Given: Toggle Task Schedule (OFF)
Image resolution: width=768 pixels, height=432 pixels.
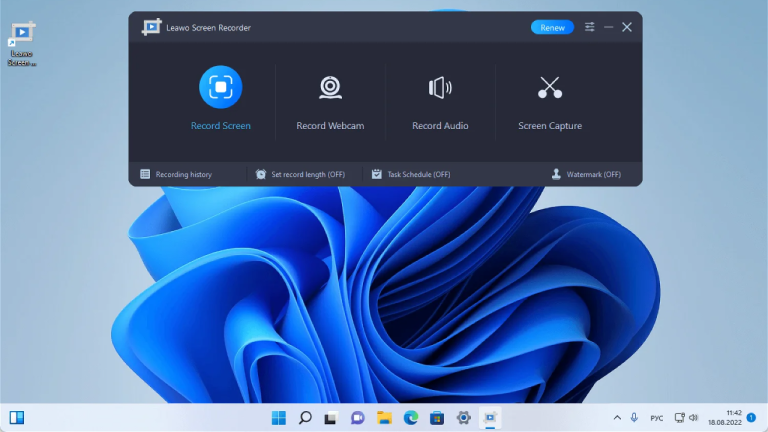Looking at the screenshot, I should (411, 174).
